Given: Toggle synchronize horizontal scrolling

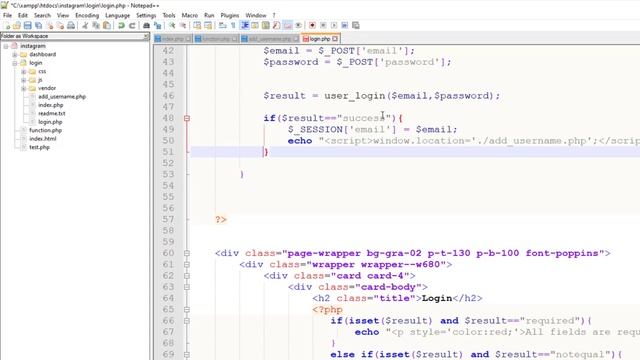Looking at the screenshot, I should [x=208, y=25].
